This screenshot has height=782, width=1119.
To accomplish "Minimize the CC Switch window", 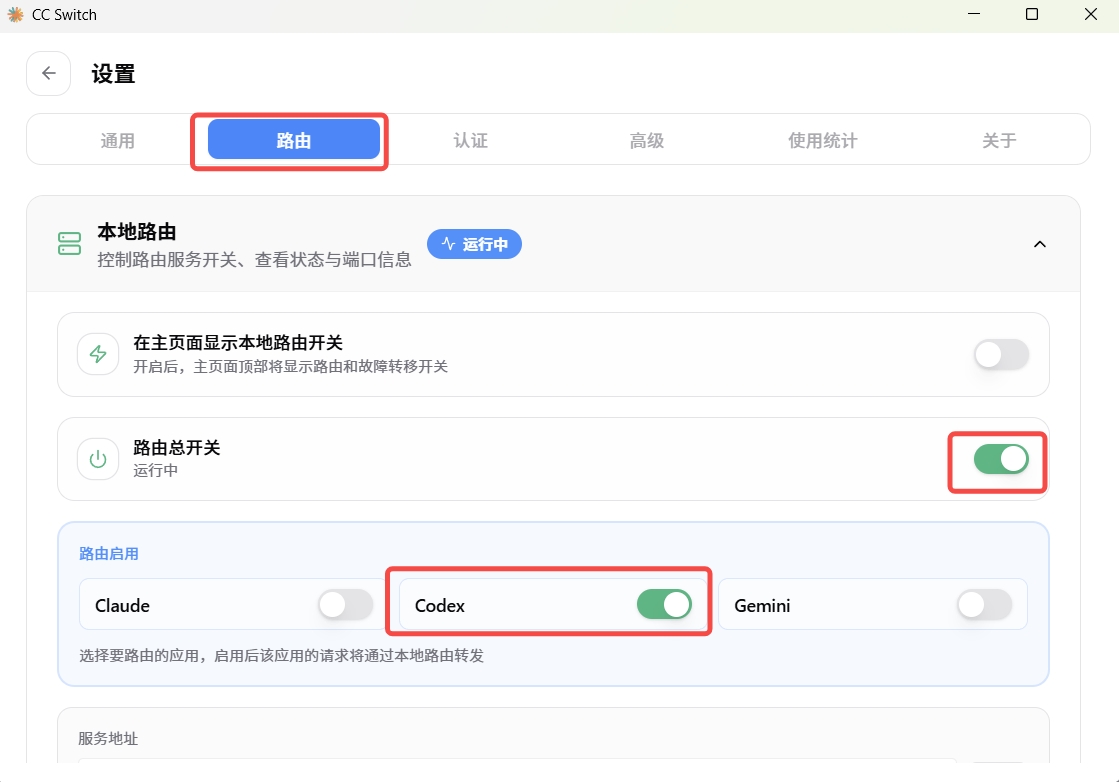I will 974,14.
